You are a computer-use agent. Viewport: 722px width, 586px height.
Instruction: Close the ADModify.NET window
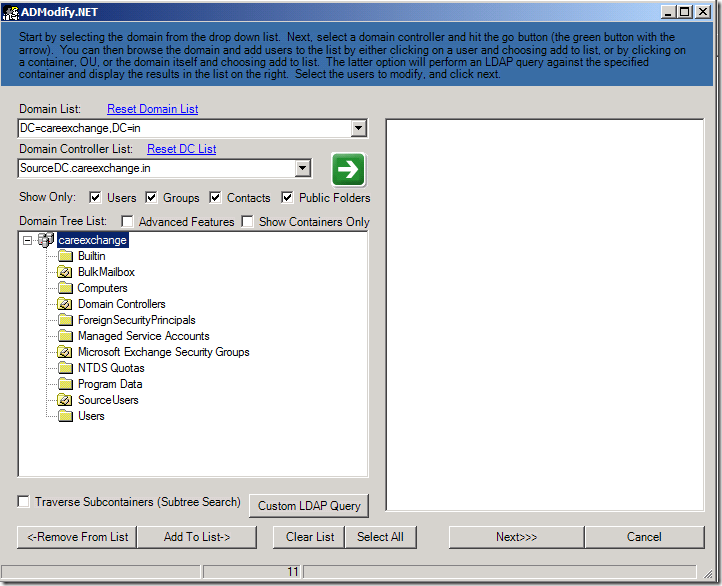(703, 12)
